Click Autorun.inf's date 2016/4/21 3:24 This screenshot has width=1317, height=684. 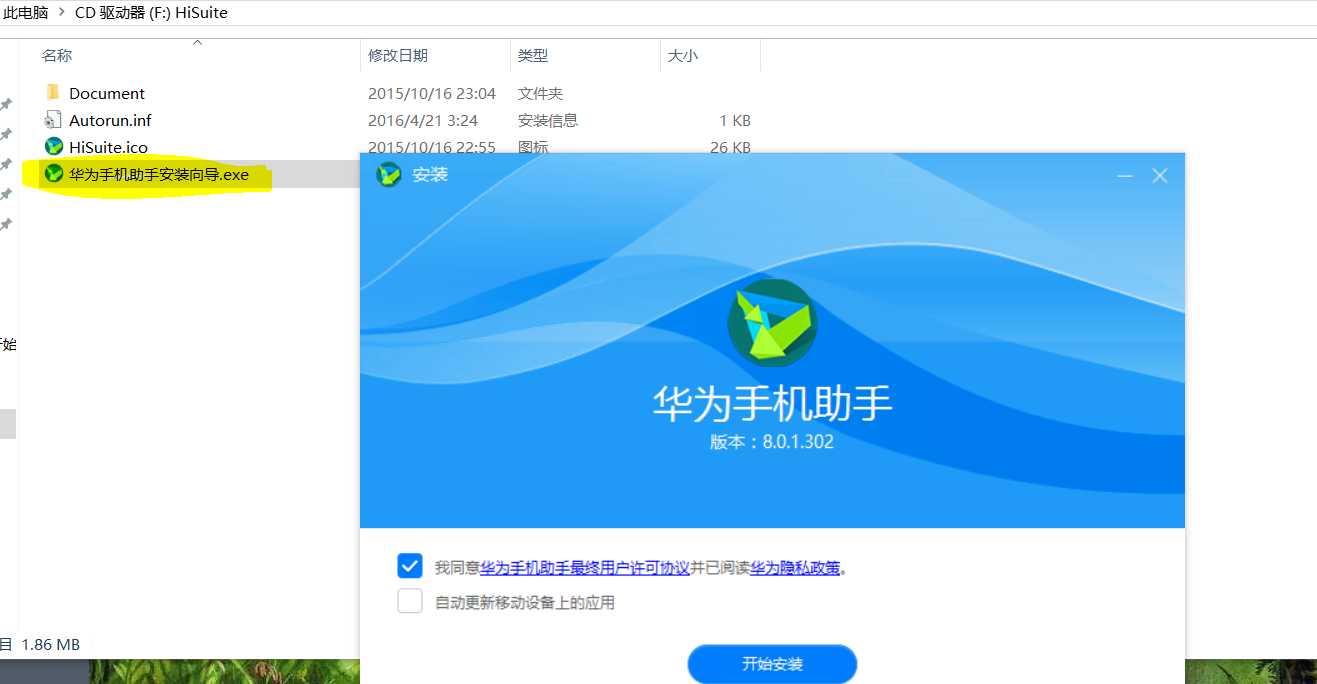[423, 120]
